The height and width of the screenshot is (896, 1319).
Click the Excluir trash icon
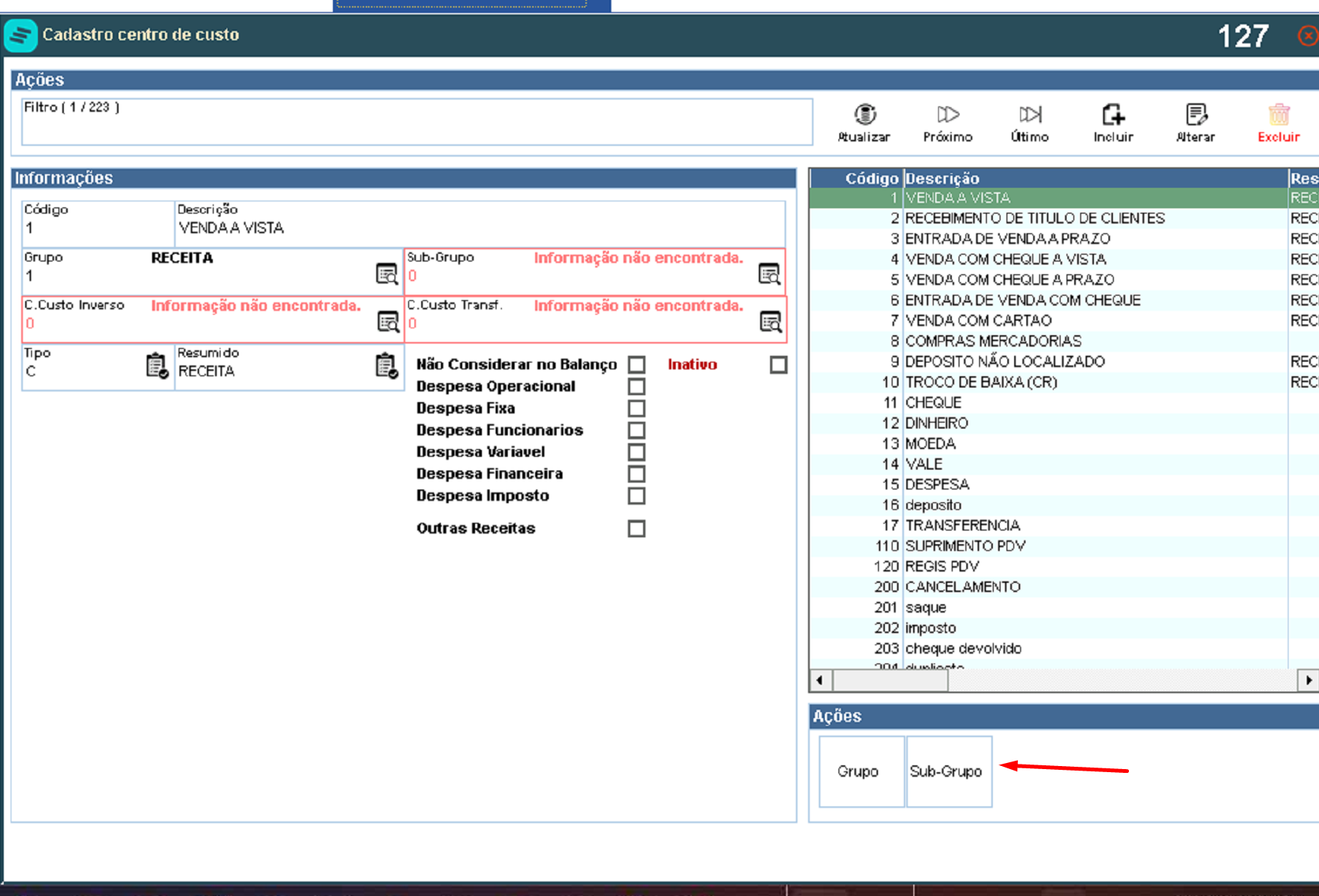click(x=1279, y=115)
